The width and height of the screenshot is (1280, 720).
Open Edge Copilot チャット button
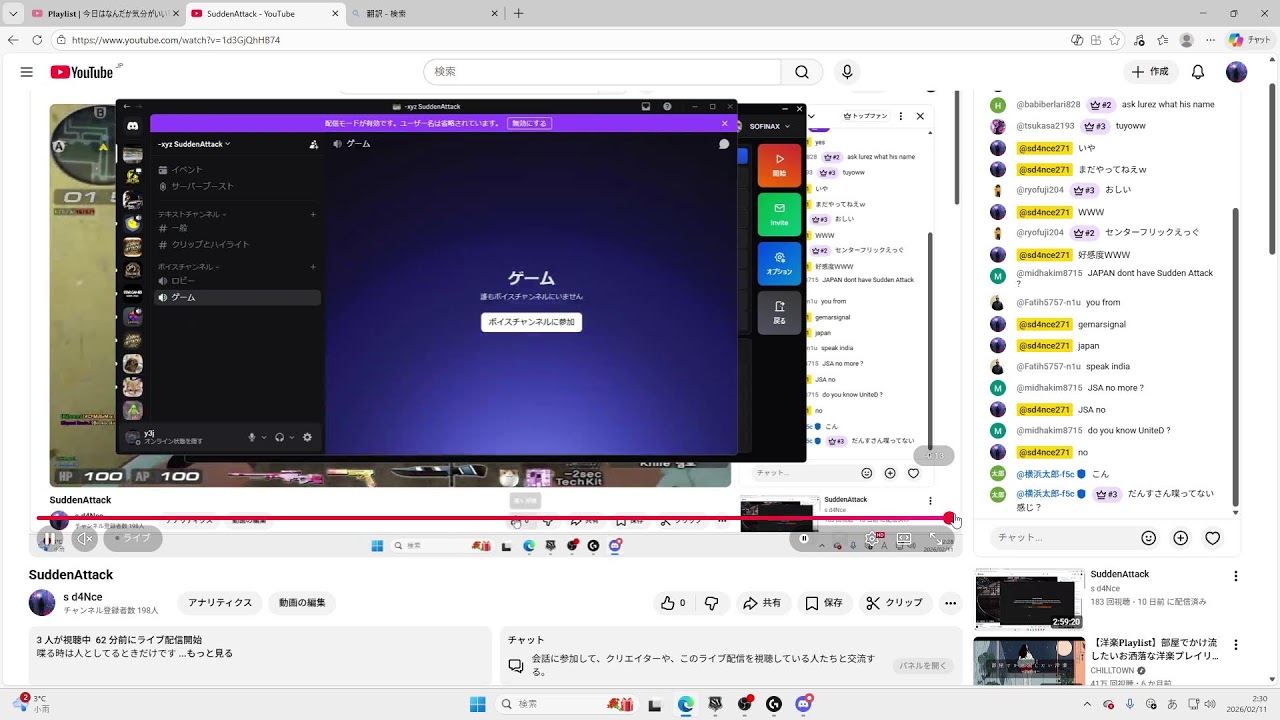1250,40
